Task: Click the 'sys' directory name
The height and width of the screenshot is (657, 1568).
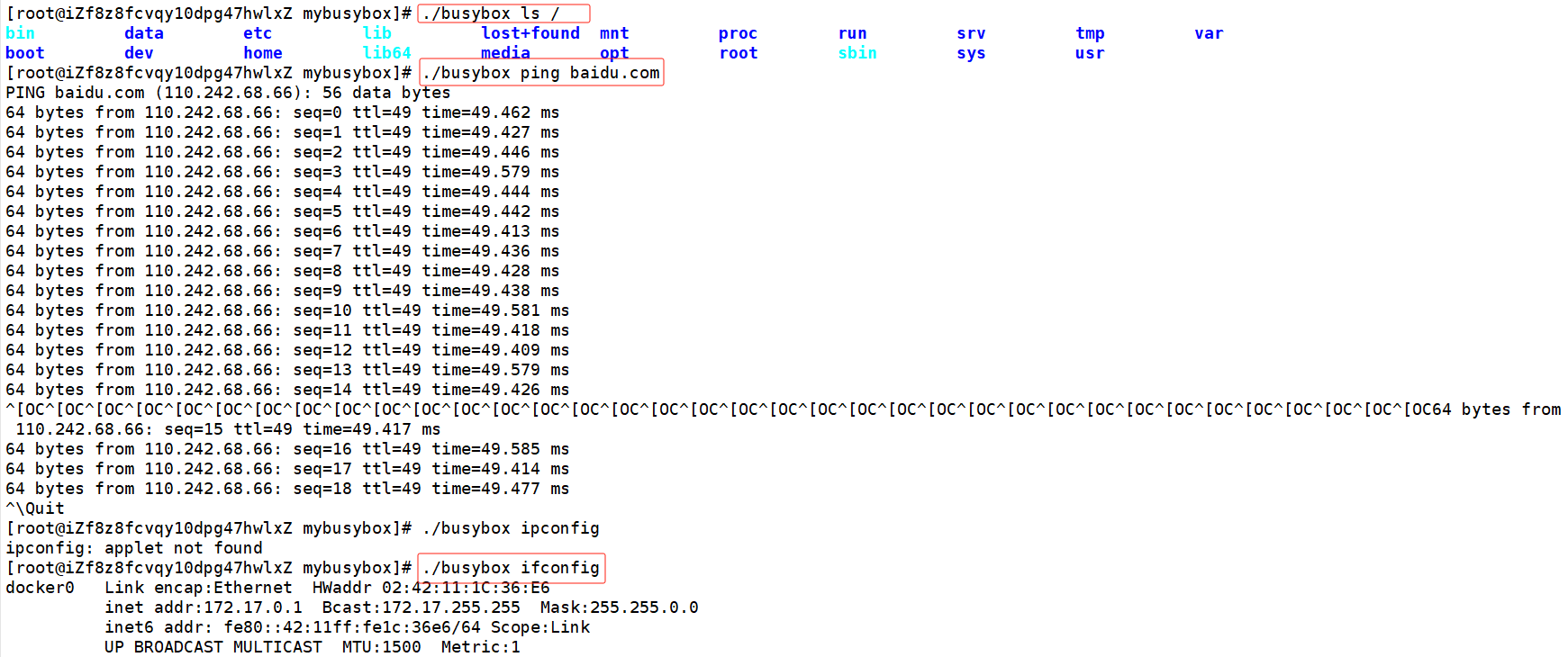Action: tap(971, 53)
